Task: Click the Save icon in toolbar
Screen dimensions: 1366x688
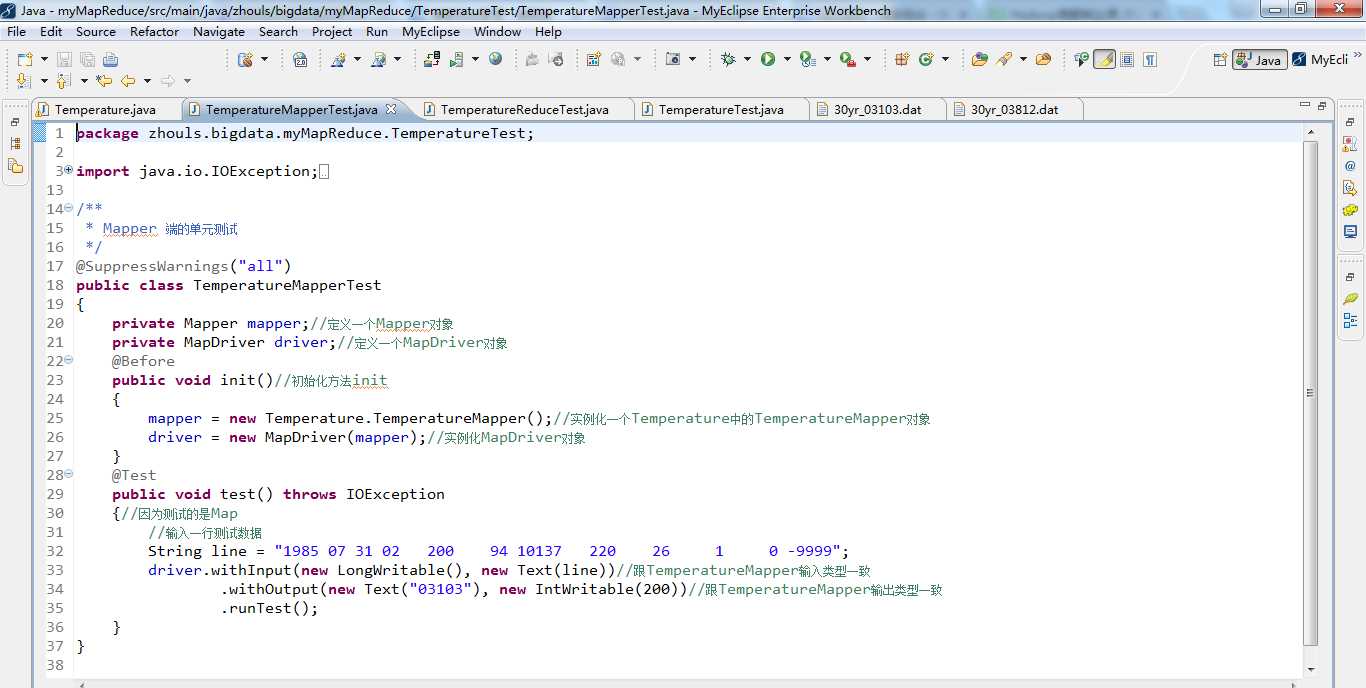Action: [x=64, y=60]
